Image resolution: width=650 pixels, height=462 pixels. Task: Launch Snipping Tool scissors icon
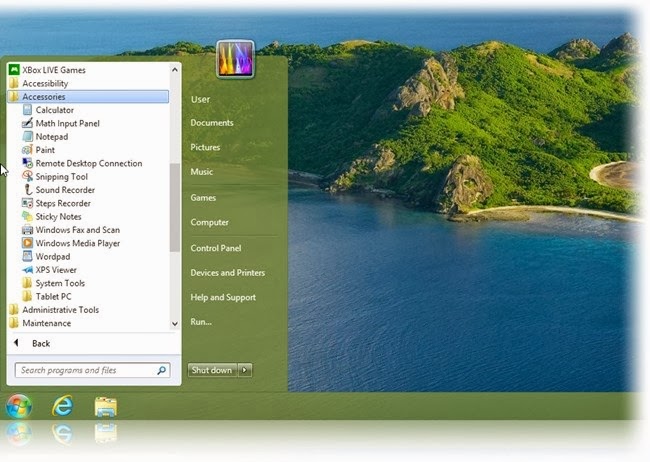[27, 176]
